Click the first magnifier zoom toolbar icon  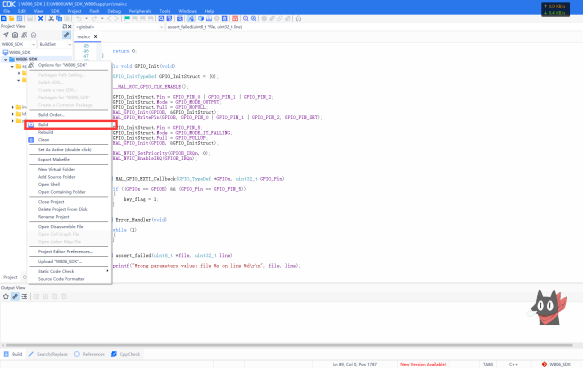[x=246, y=19]
